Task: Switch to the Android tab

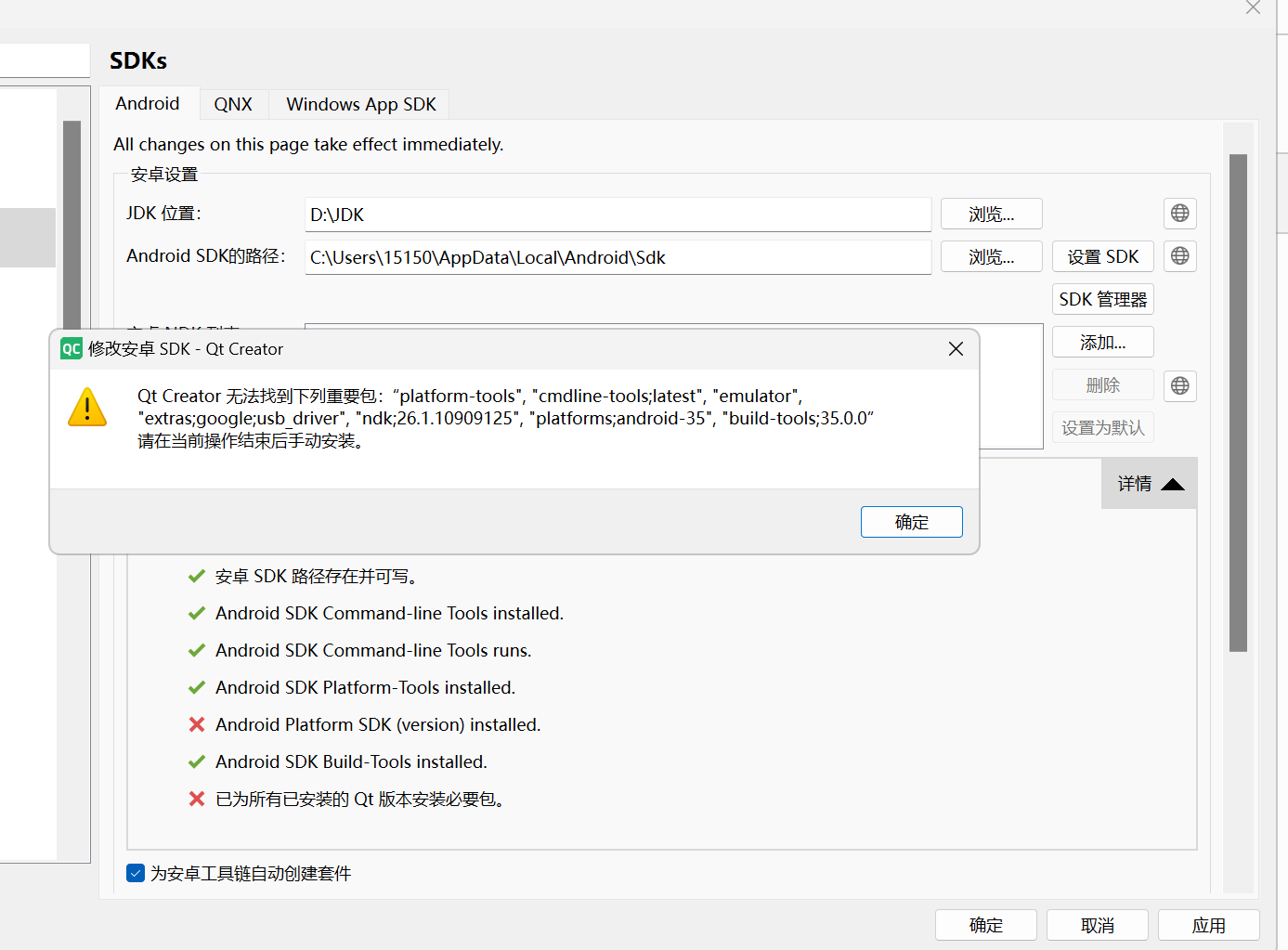Action: click(x=148, y=103)
